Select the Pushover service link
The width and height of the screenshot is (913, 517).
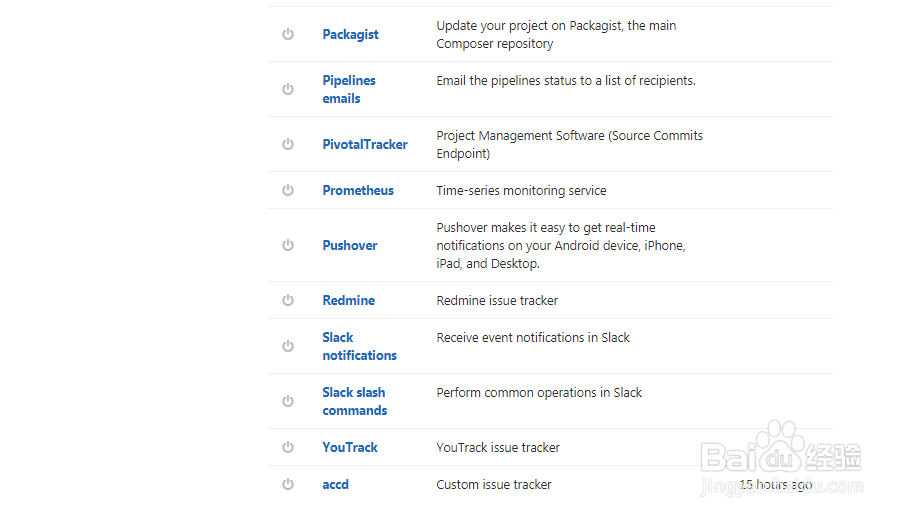click(350, 245)
